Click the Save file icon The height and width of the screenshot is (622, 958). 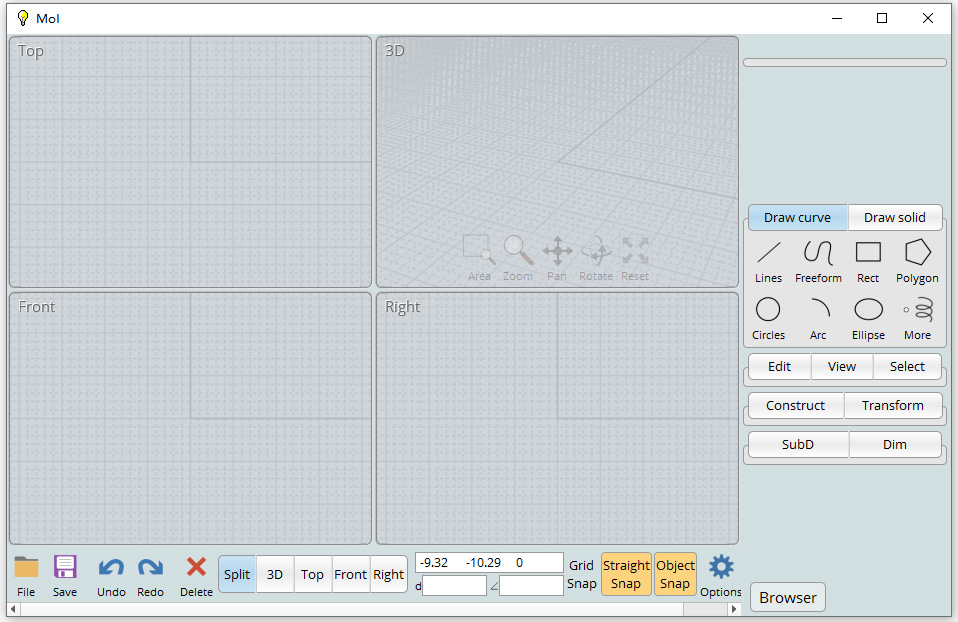pos(64,574)
